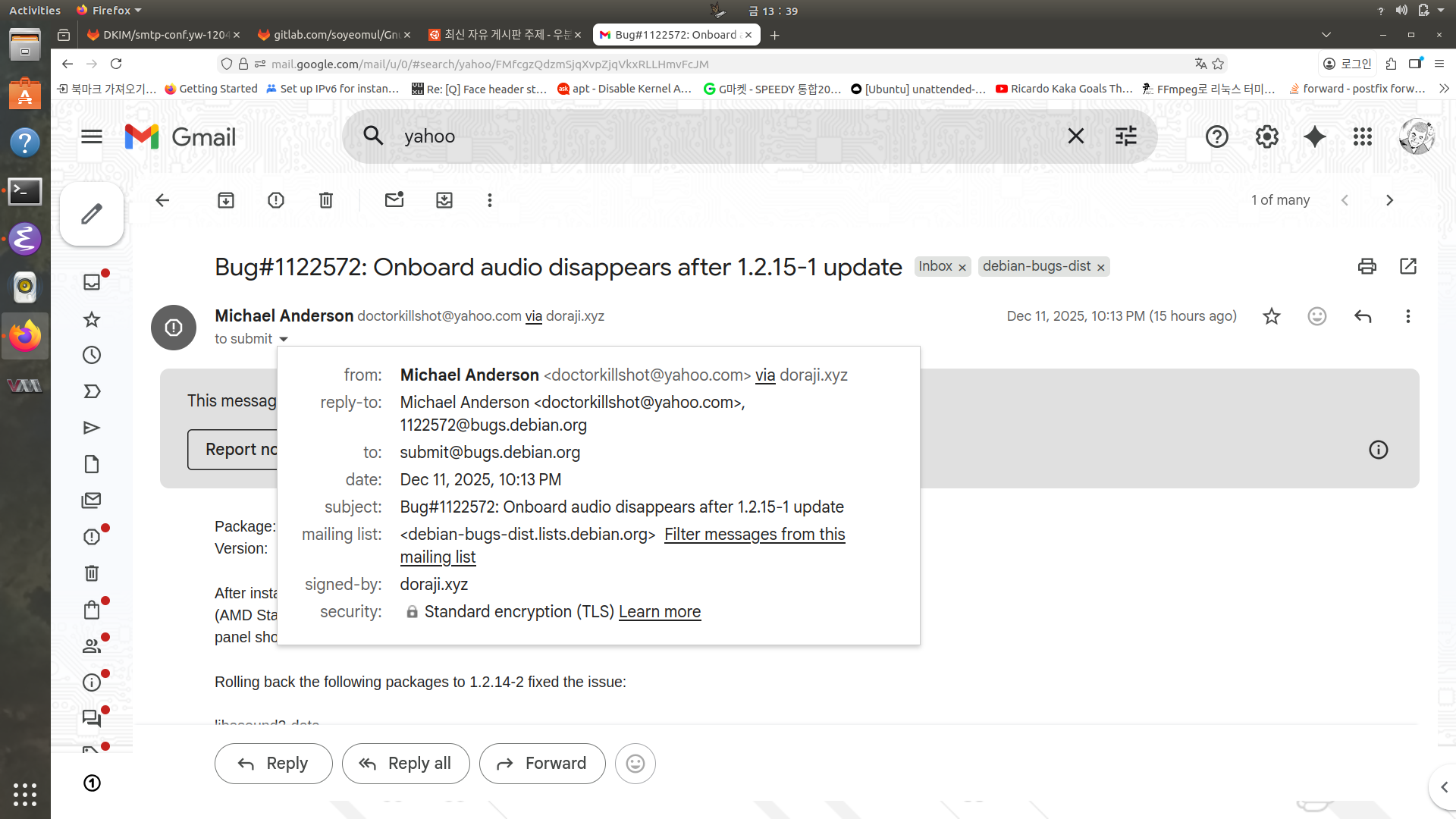This screenshot has height=819, width=1456.
Task: Open more message options menu
Action: point(1408,316)
